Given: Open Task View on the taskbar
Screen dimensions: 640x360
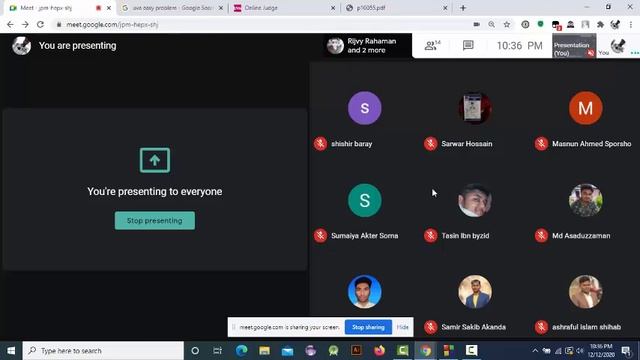Looking at the screenshot, I should click(x=218, y=351).
